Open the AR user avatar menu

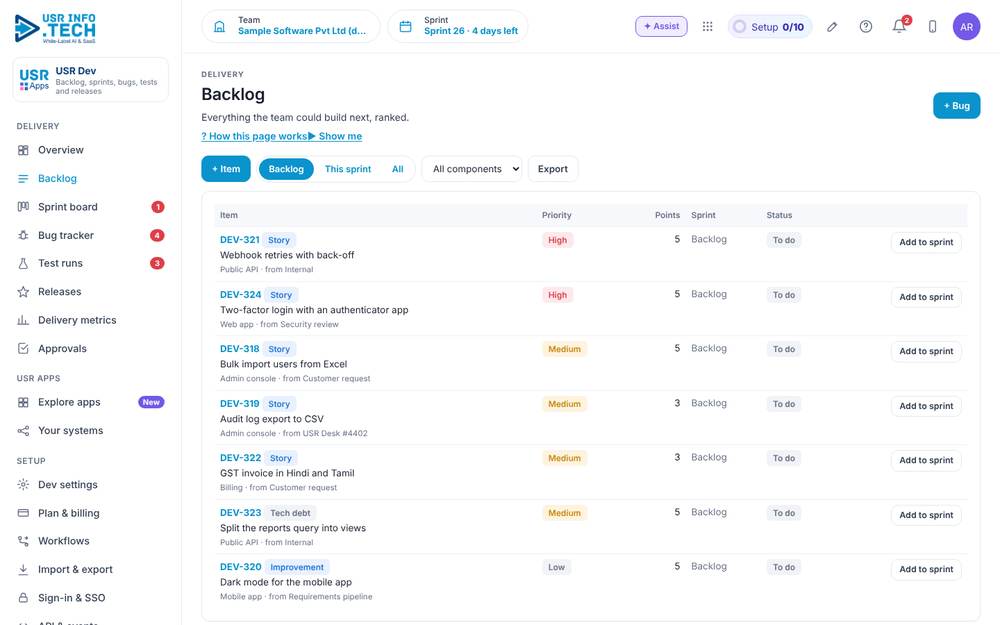(966, 27)
